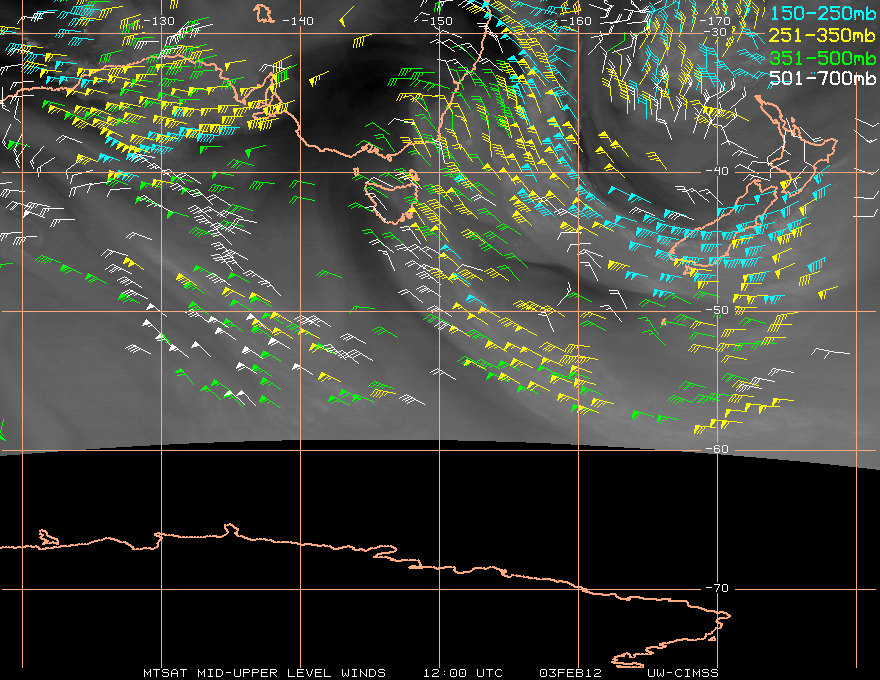Image resolution: width=880 pixels, height=680 pixels.
Task: Click the green 351-500mb legend entry
Action: click(823, 58)
